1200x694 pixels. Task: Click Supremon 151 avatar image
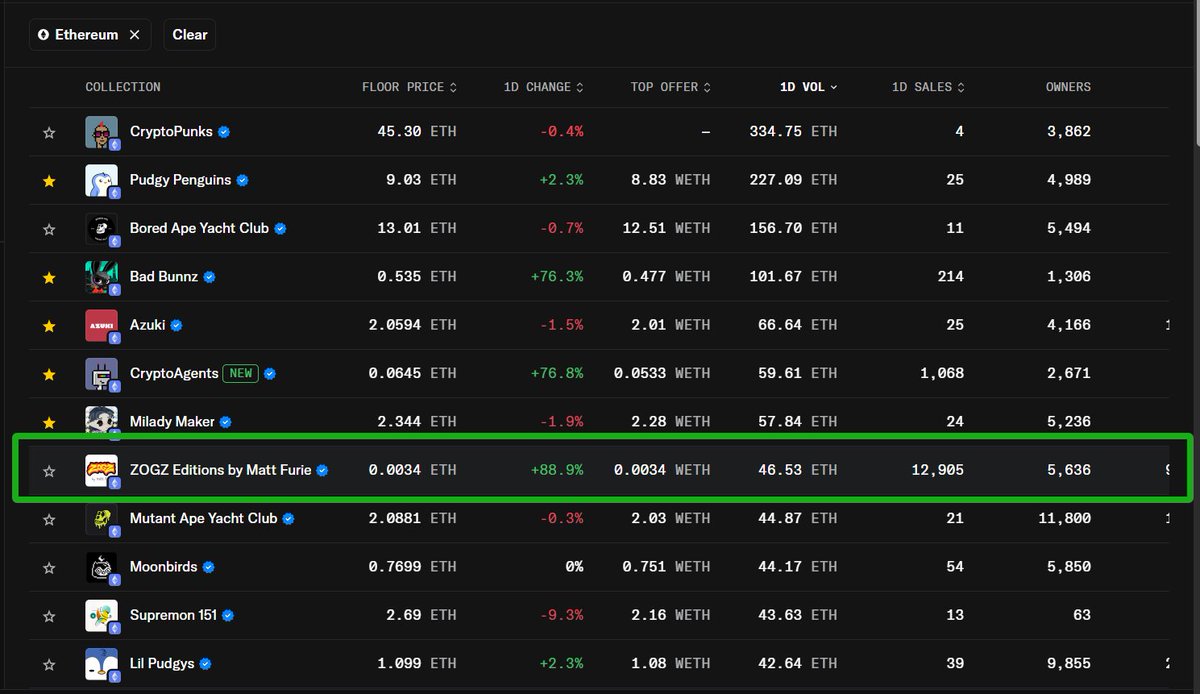pyautogui.click(x=102, y=615)
